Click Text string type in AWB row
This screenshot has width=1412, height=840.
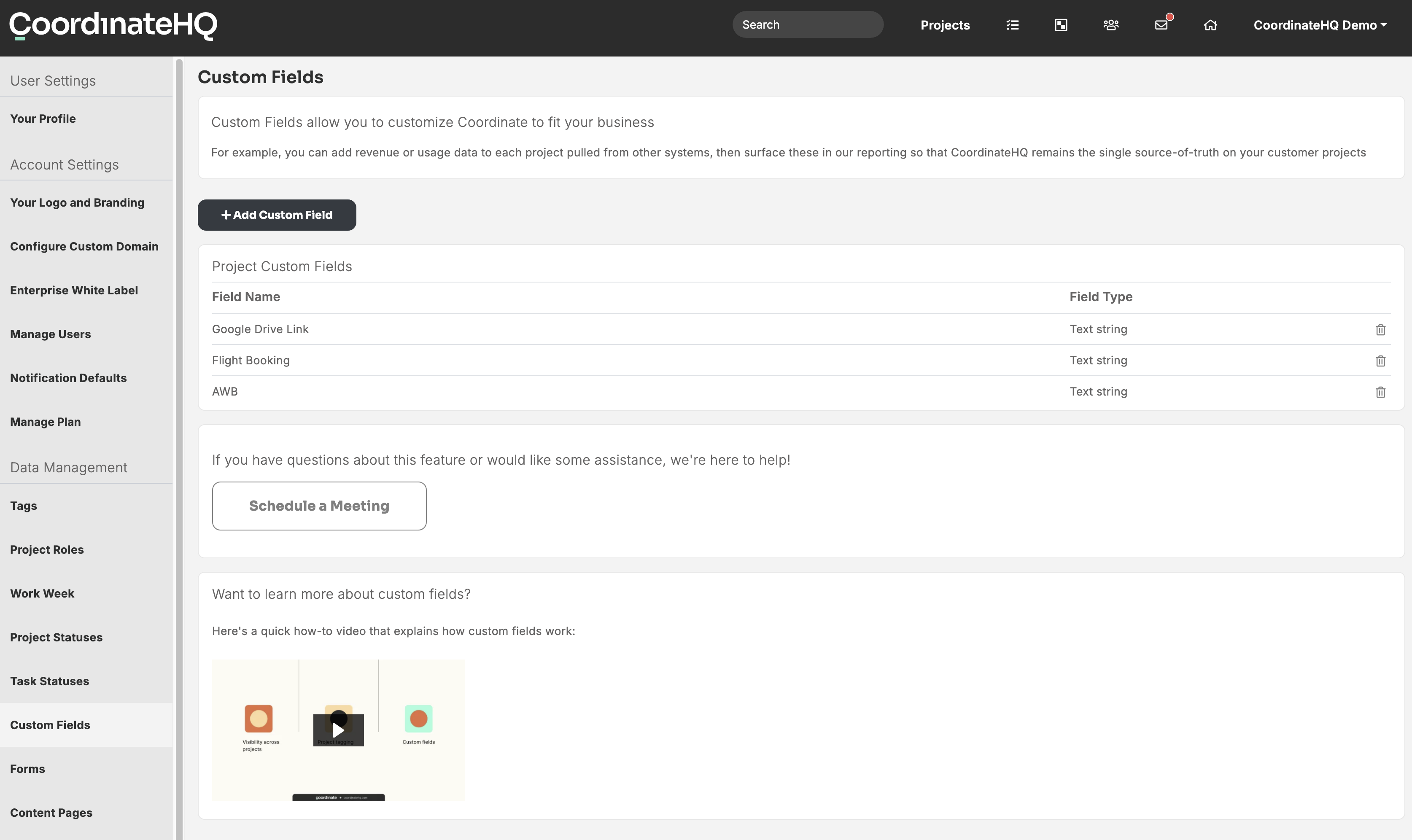point(1099,392)
